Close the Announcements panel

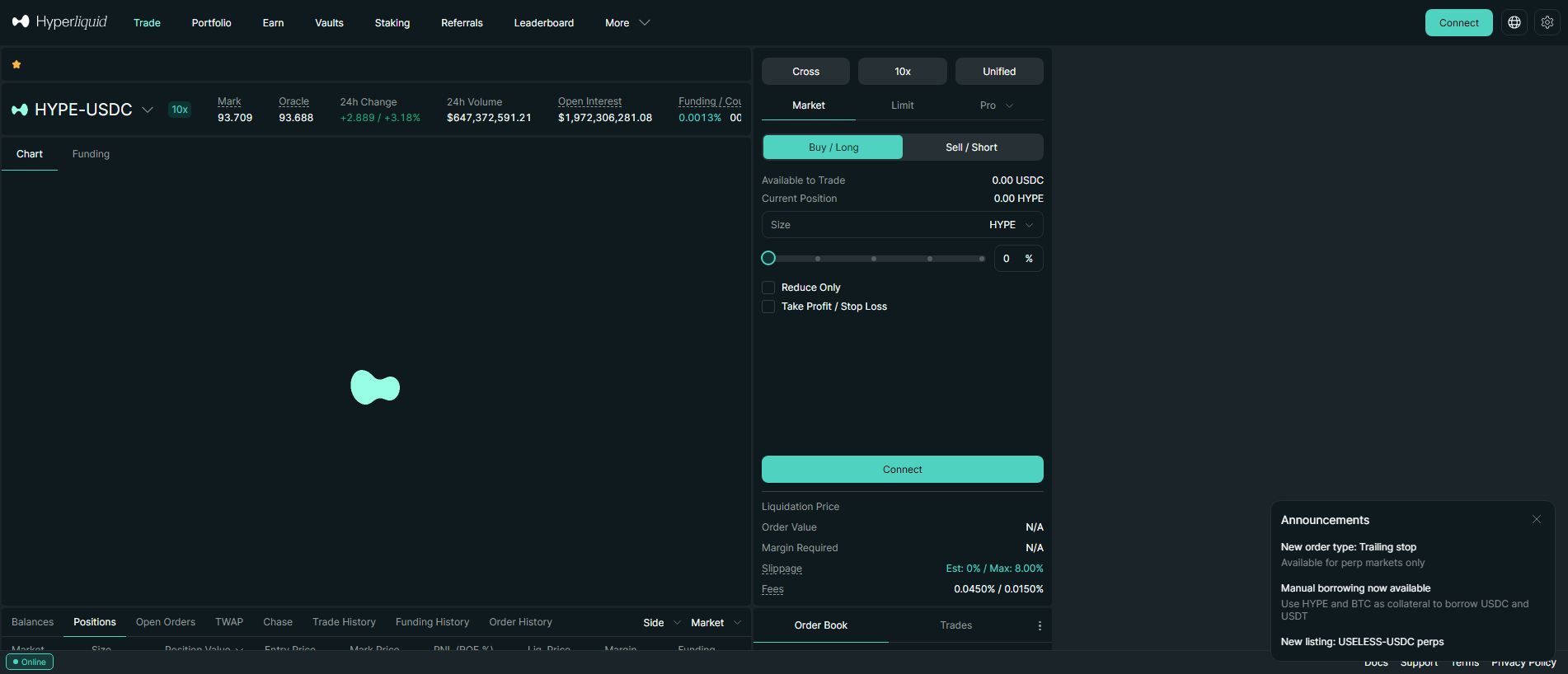coord(1537,519)
